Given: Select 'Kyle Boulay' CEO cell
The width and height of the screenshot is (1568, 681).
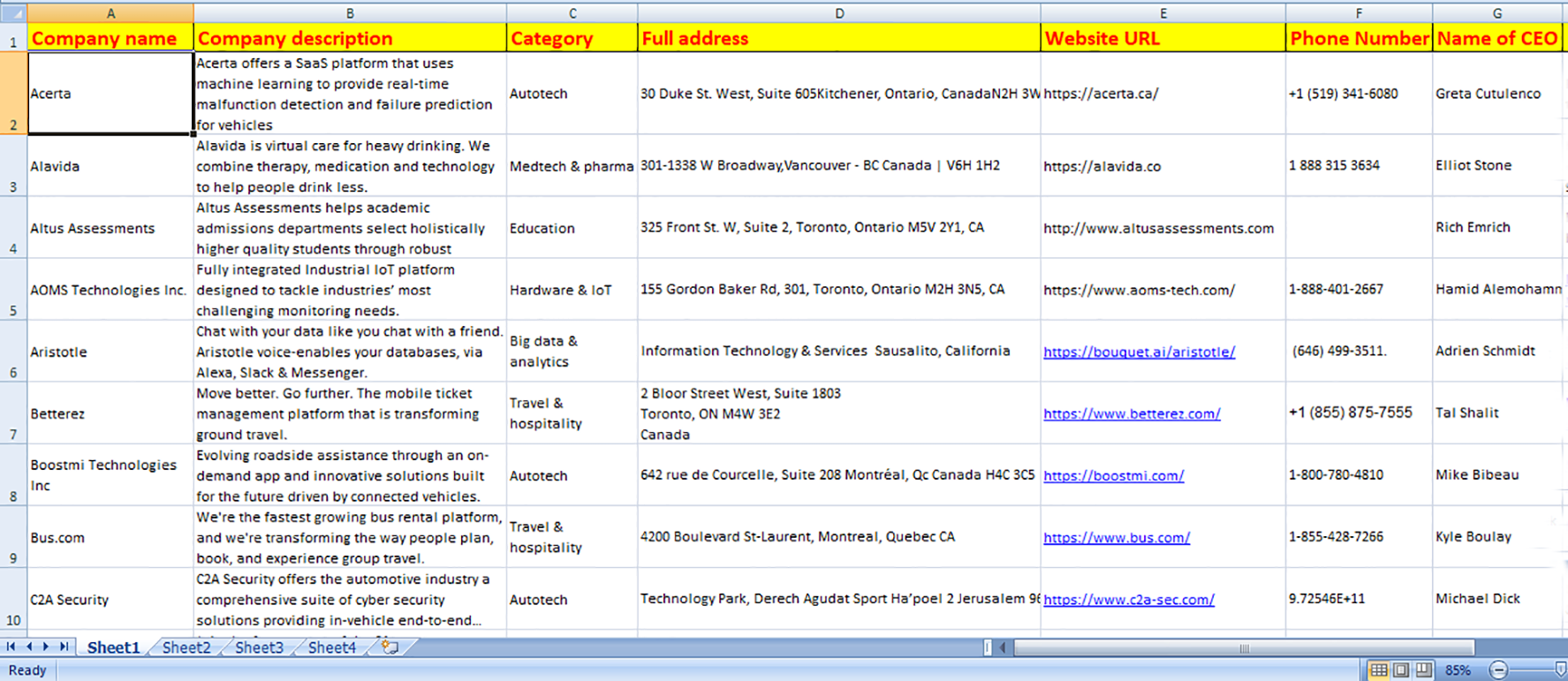Looking at the screenshot, I should [1497, 536].
